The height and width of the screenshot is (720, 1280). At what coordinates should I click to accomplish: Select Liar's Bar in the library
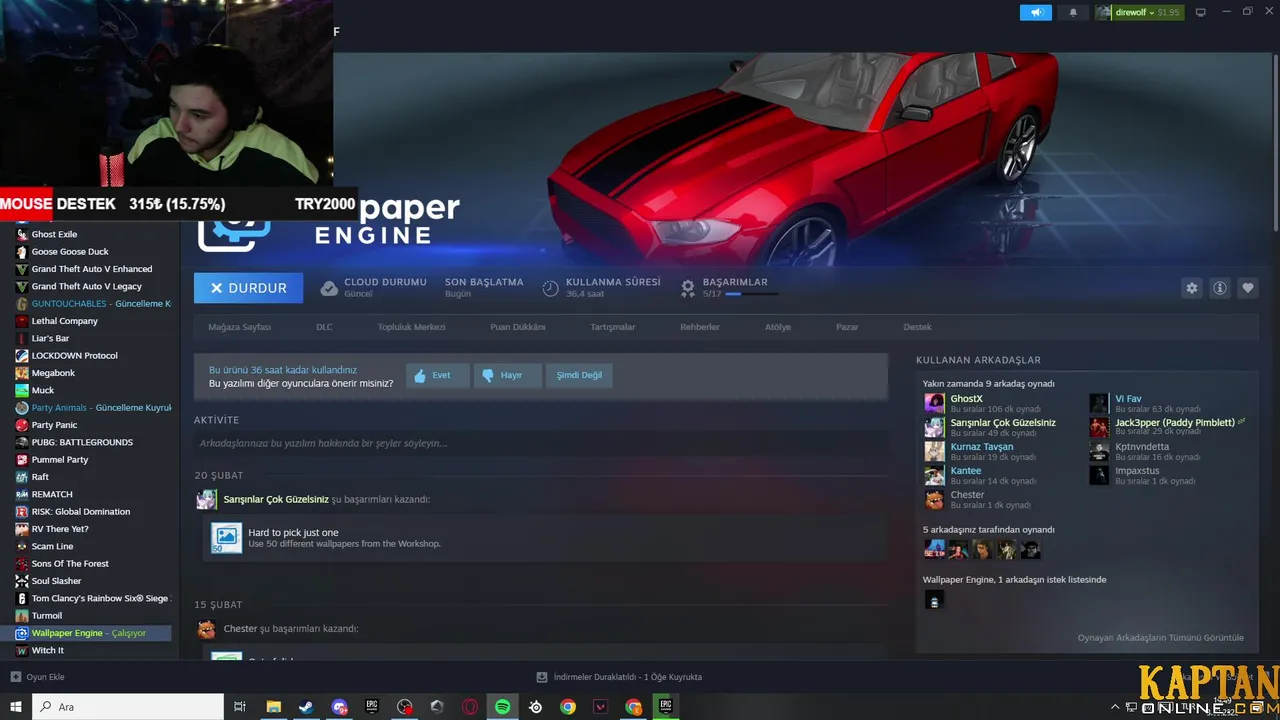(50, 338)
